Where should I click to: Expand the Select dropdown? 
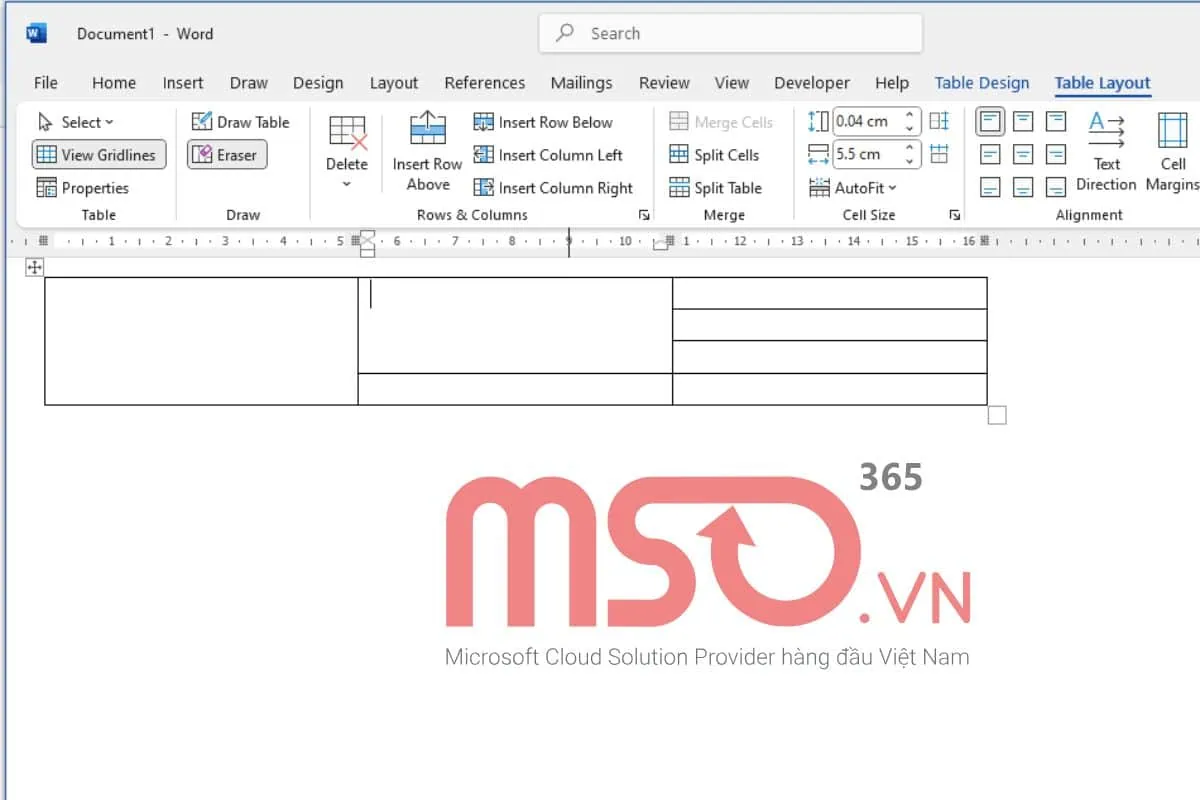pos(76,122)
